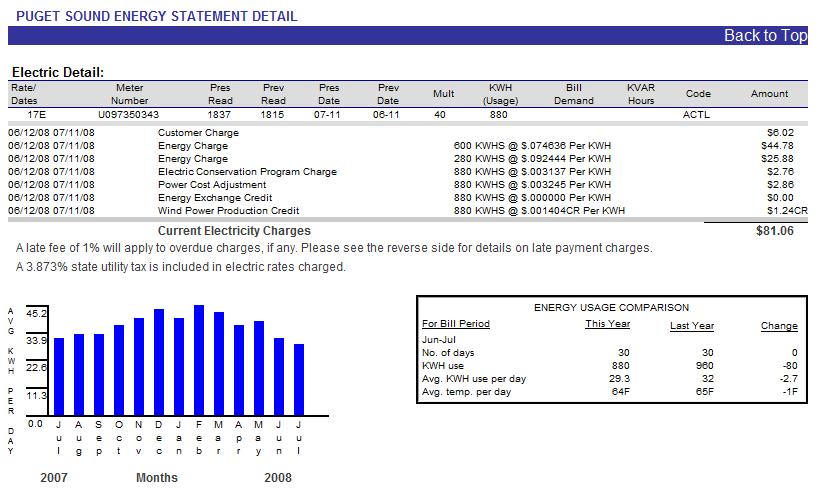This screenshot has width=822, height=494.
Task: Select the KVAR Hours column header
Action: [640, 94]
